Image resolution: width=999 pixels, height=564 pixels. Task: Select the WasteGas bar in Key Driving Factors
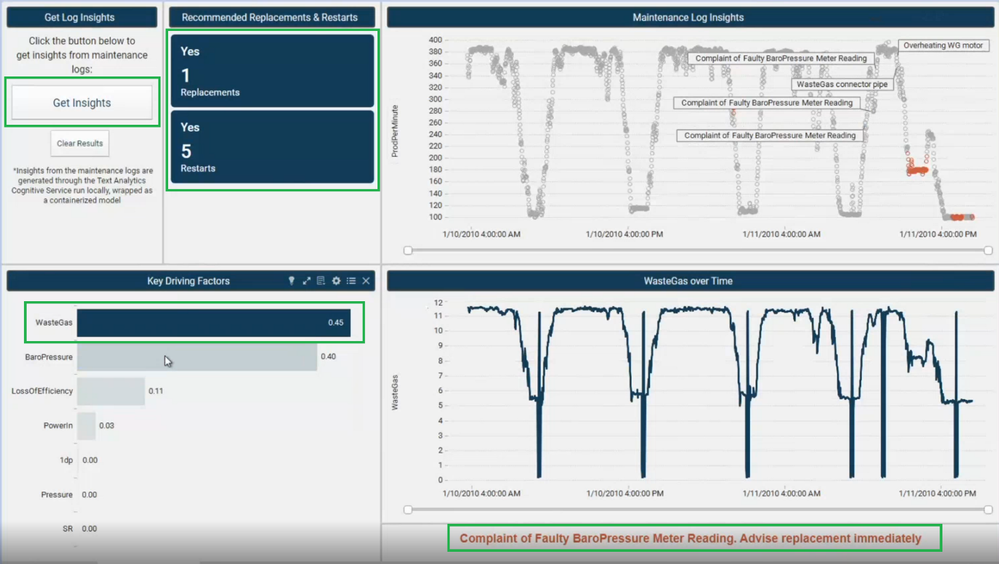[x=213, y=322]
